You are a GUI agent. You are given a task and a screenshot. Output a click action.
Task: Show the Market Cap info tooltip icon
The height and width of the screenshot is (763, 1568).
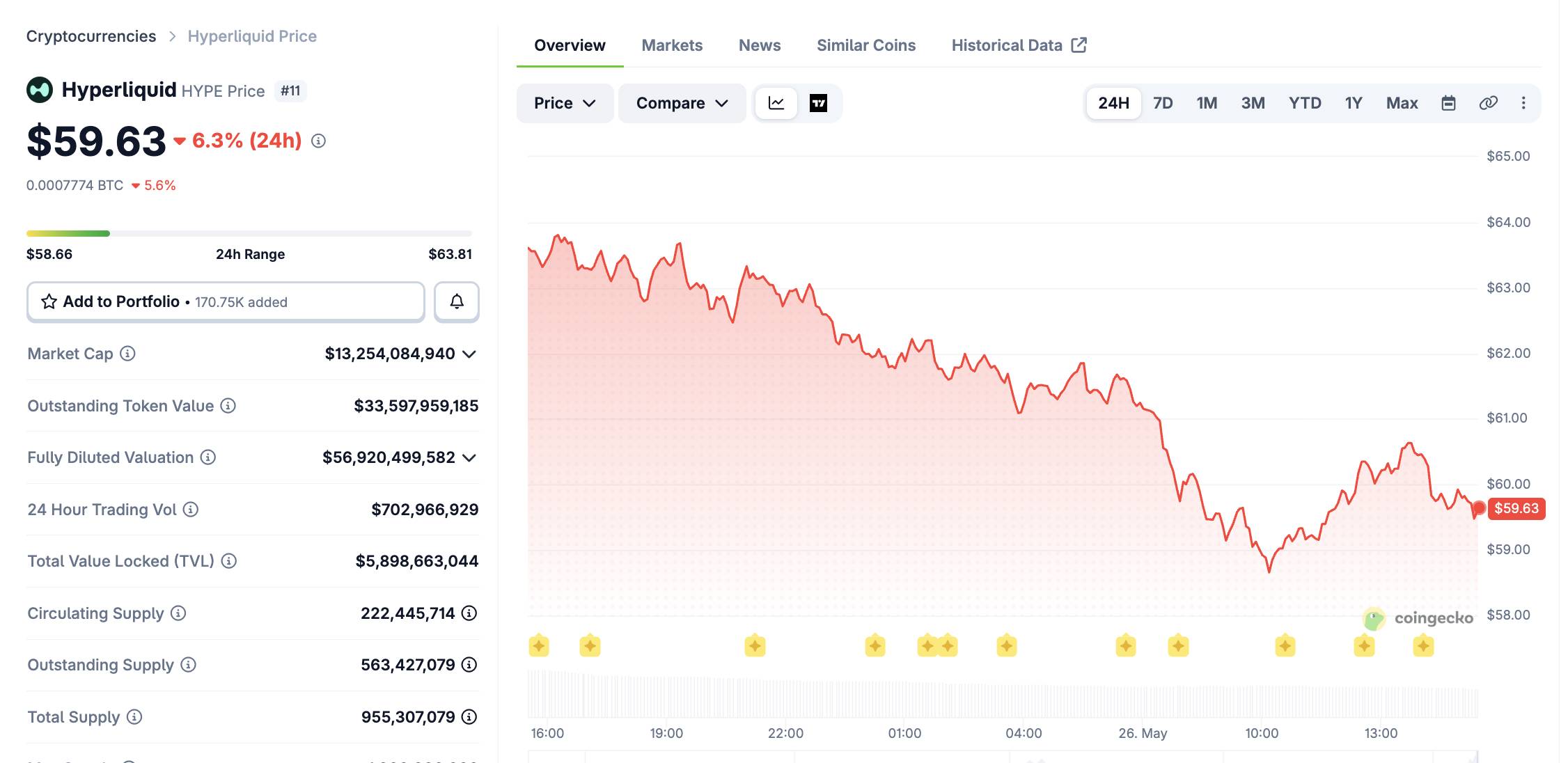coord(127,354)
